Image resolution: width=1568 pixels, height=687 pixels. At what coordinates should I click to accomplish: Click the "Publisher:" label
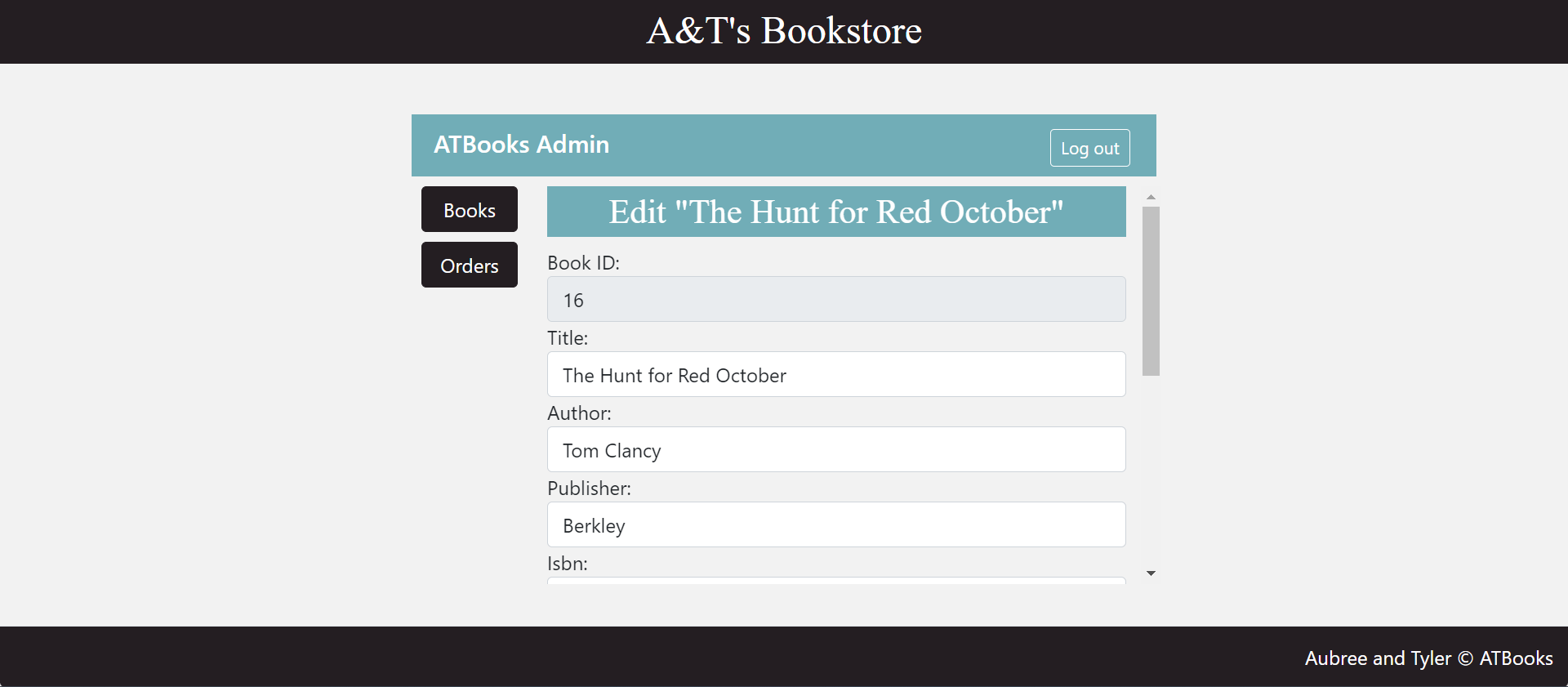tap(589, 488)
